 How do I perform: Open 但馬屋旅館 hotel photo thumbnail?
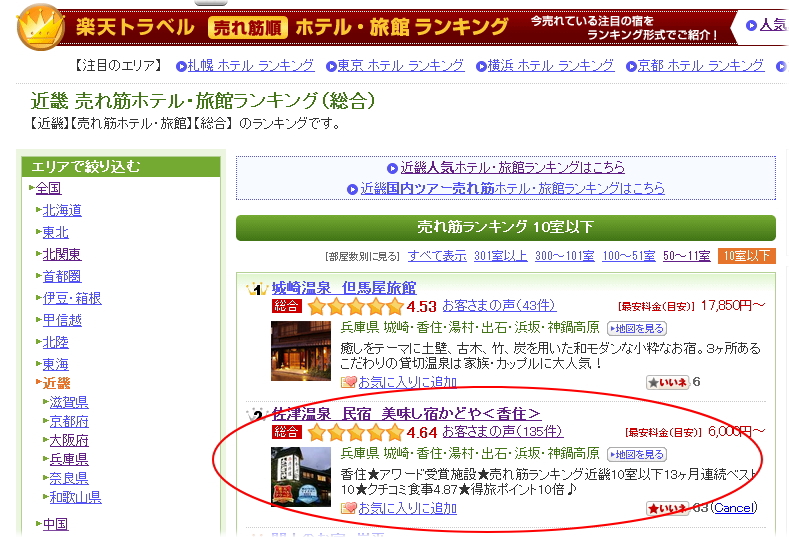coord(301,351)
